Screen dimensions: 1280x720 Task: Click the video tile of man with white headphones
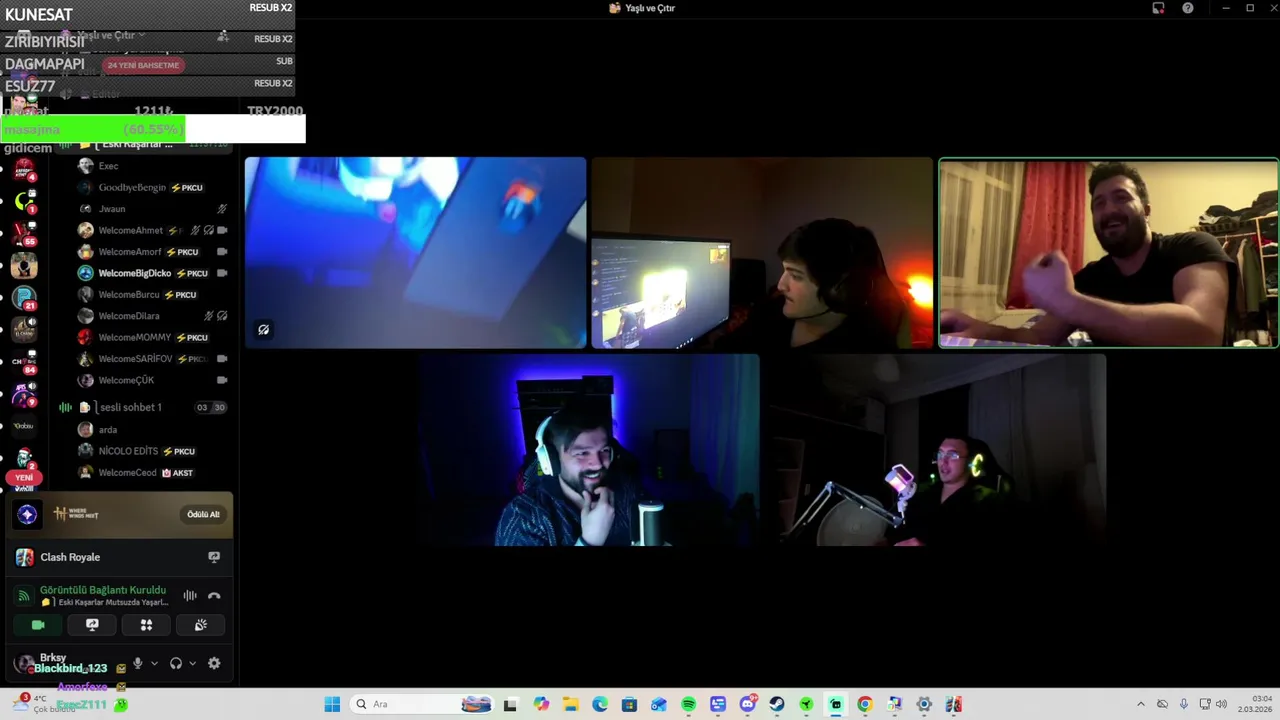[589, 450]
